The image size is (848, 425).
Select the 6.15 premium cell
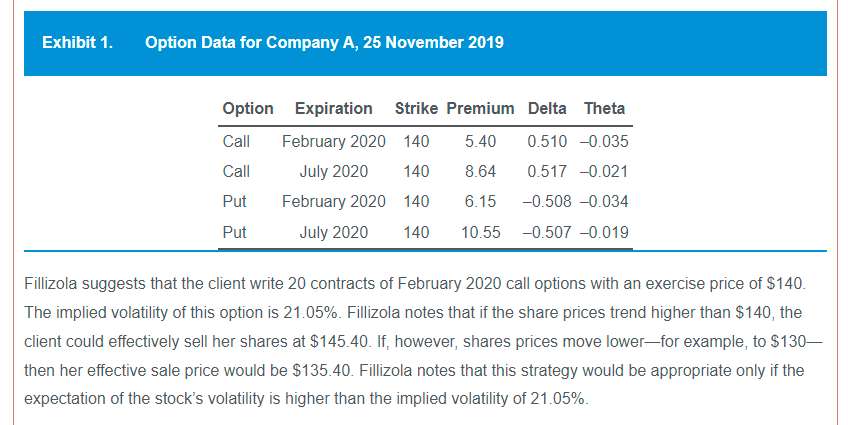[480, 202]
